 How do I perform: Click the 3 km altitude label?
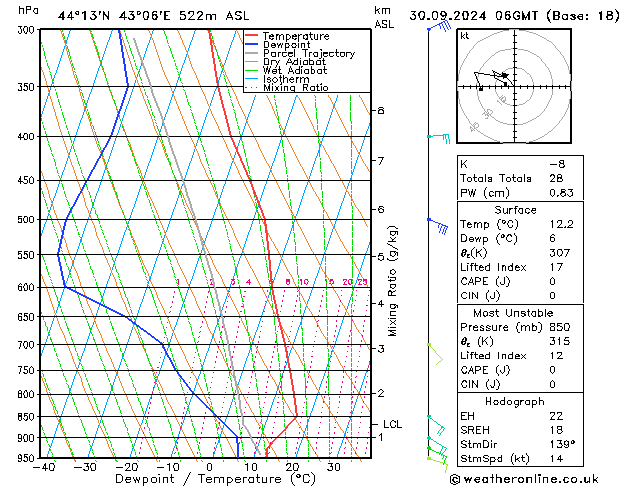point(381,349)
